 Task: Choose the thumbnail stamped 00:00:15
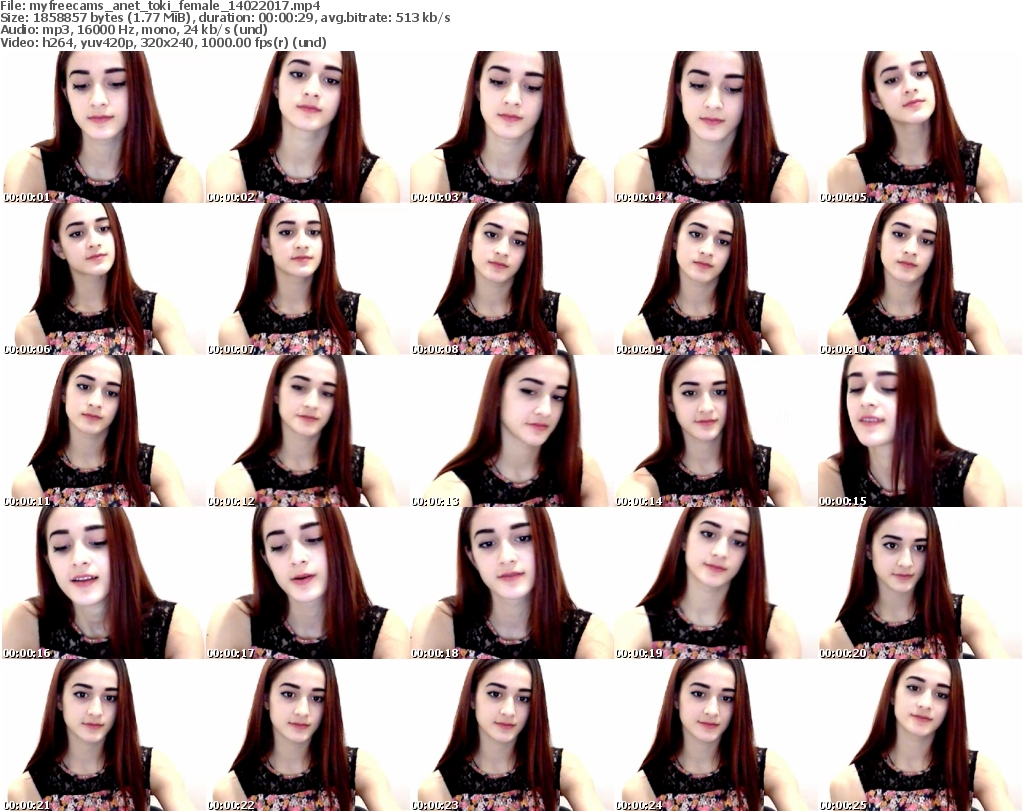click(920, 431)
